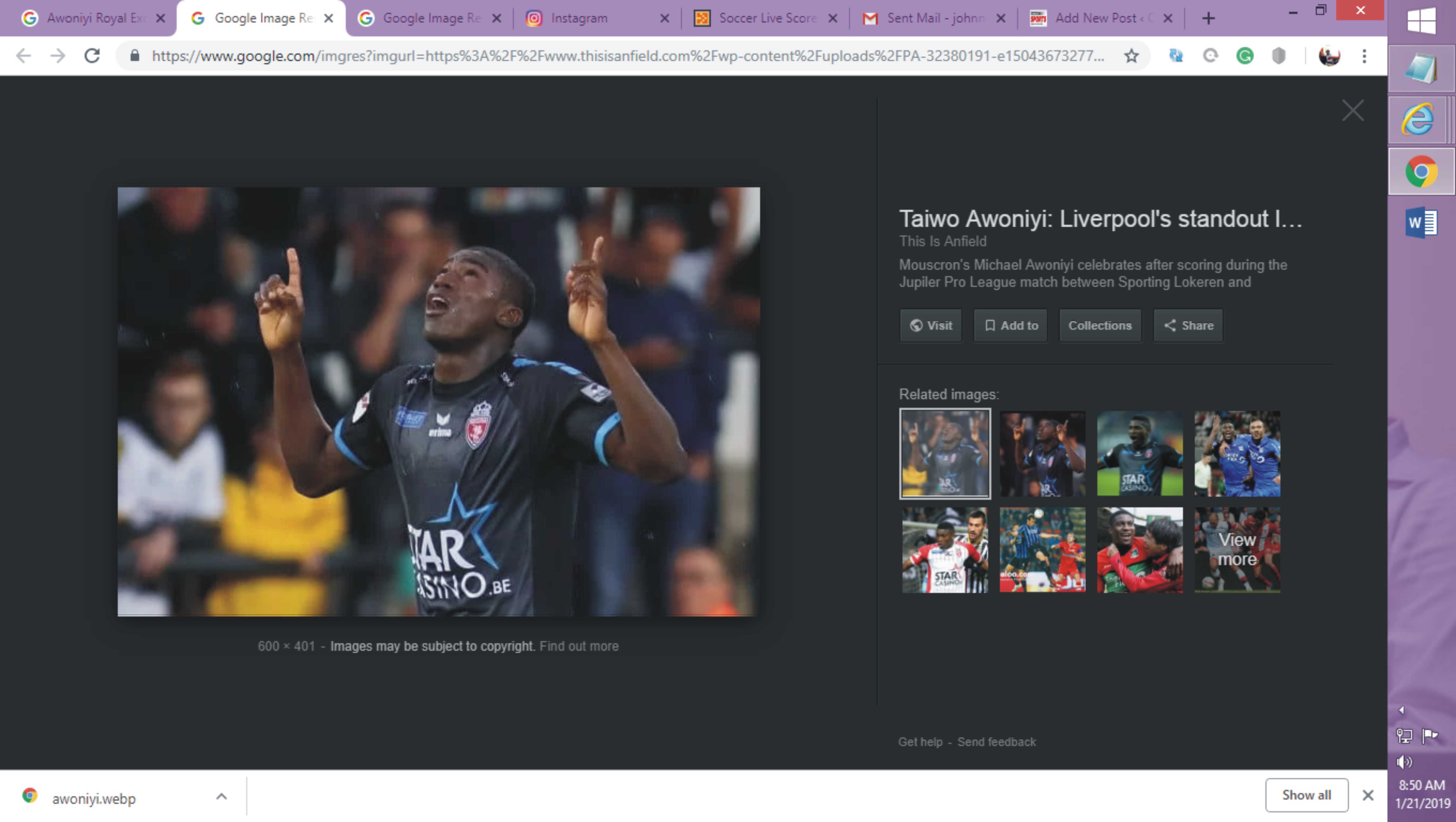Open the Collections button
This screenshot has height=822, width=1456.
pos(1099,325)
